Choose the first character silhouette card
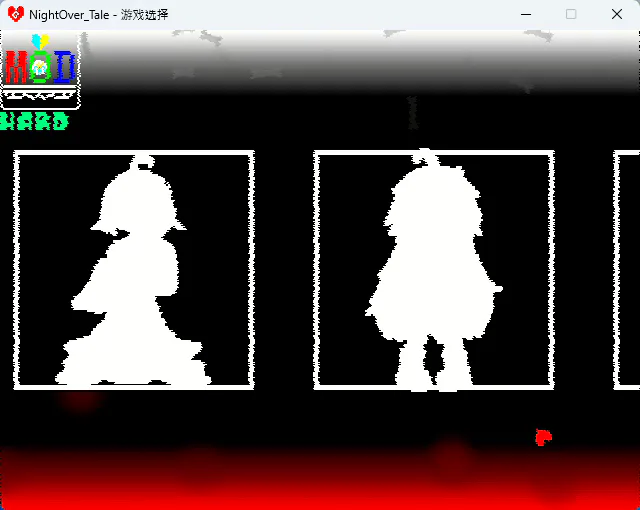Viewport: 640px width, 510px height. (134, 270)
